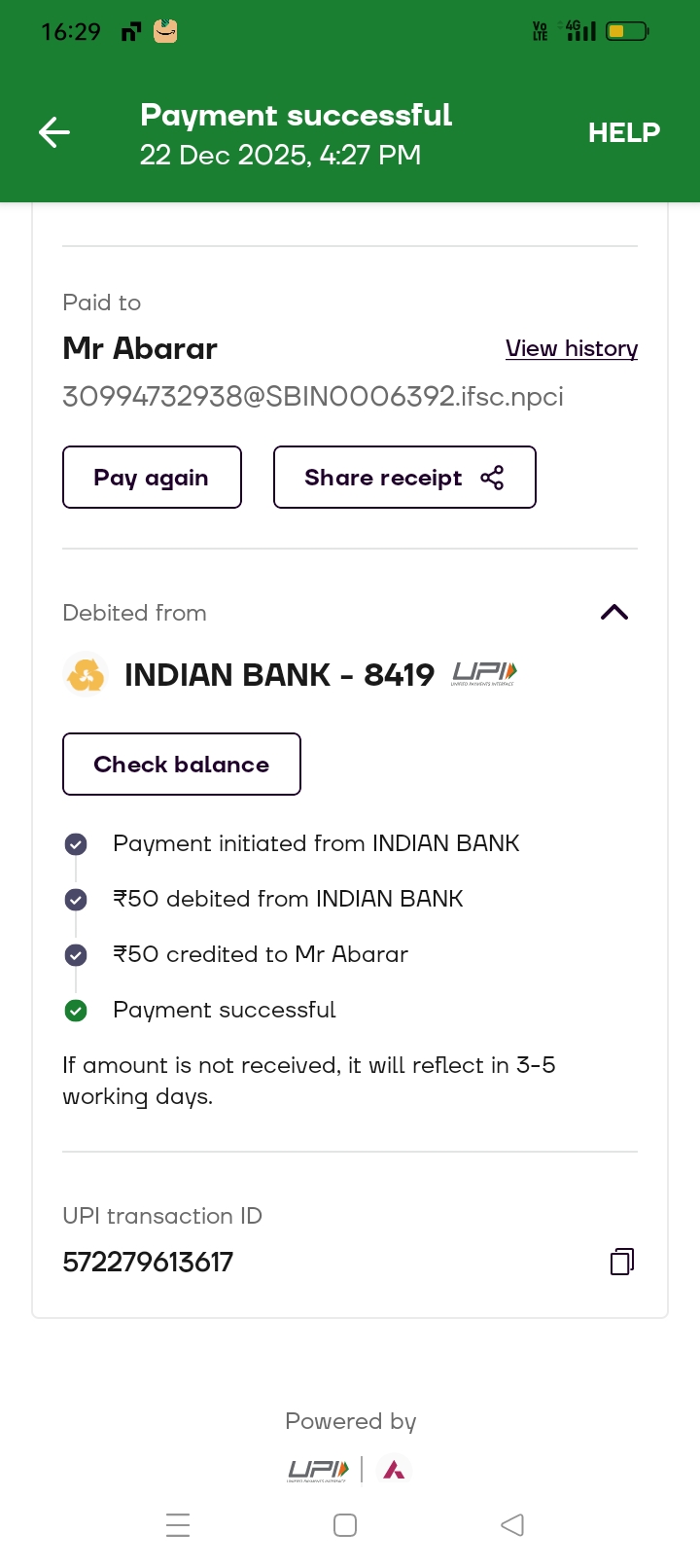Image resolution: width=700 pixels, height=1568 pixels.
Task: Tap the Indian Bank logo icon
Action: [86, 674]
